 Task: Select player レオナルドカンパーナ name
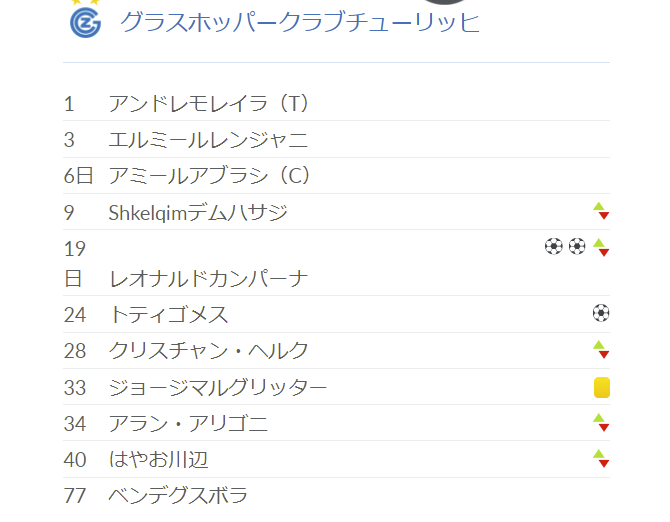click(x=209, y=279)
